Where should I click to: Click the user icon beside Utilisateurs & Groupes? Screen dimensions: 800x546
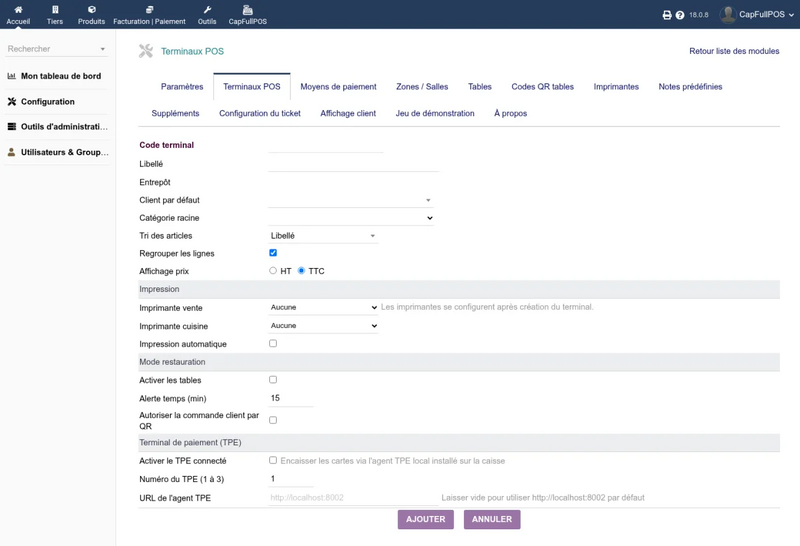[x=12, y=152]
